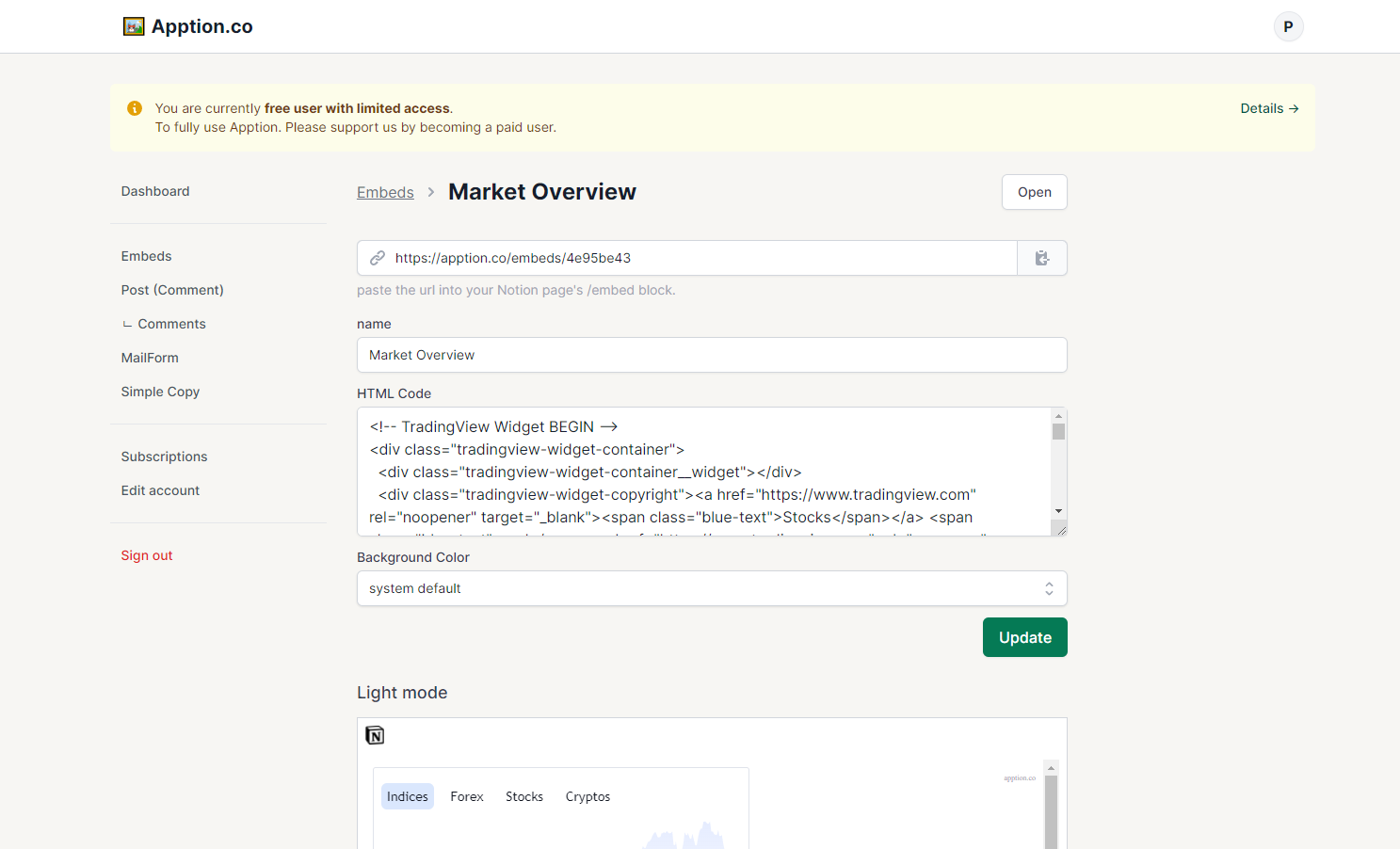Select the Indices tab in widget

tap(407, 796)
